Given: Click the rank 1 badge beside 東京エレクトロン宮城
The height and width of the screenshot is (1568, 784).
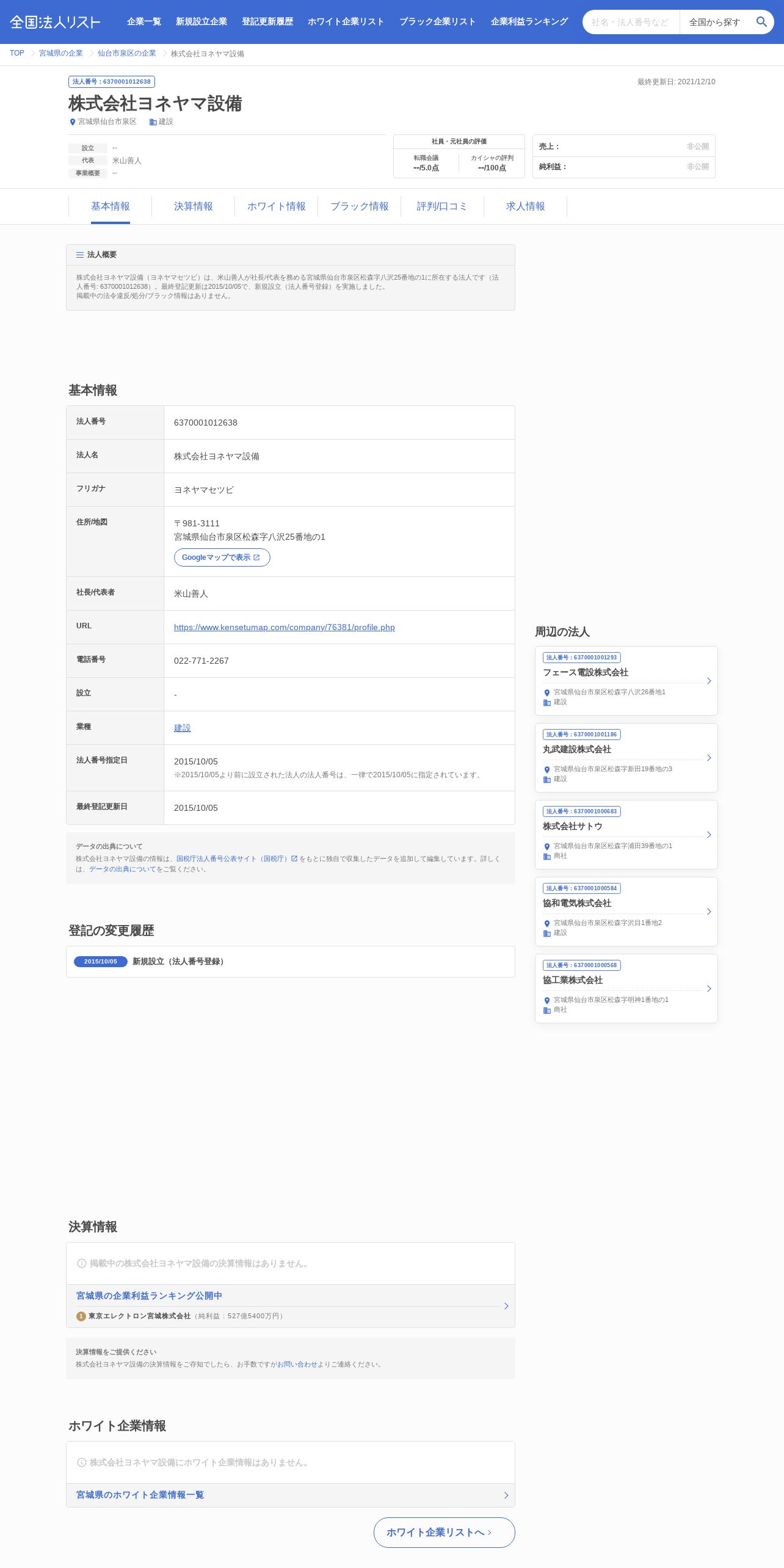Looking at the screenshot, I should click(x=81, y=1316).
